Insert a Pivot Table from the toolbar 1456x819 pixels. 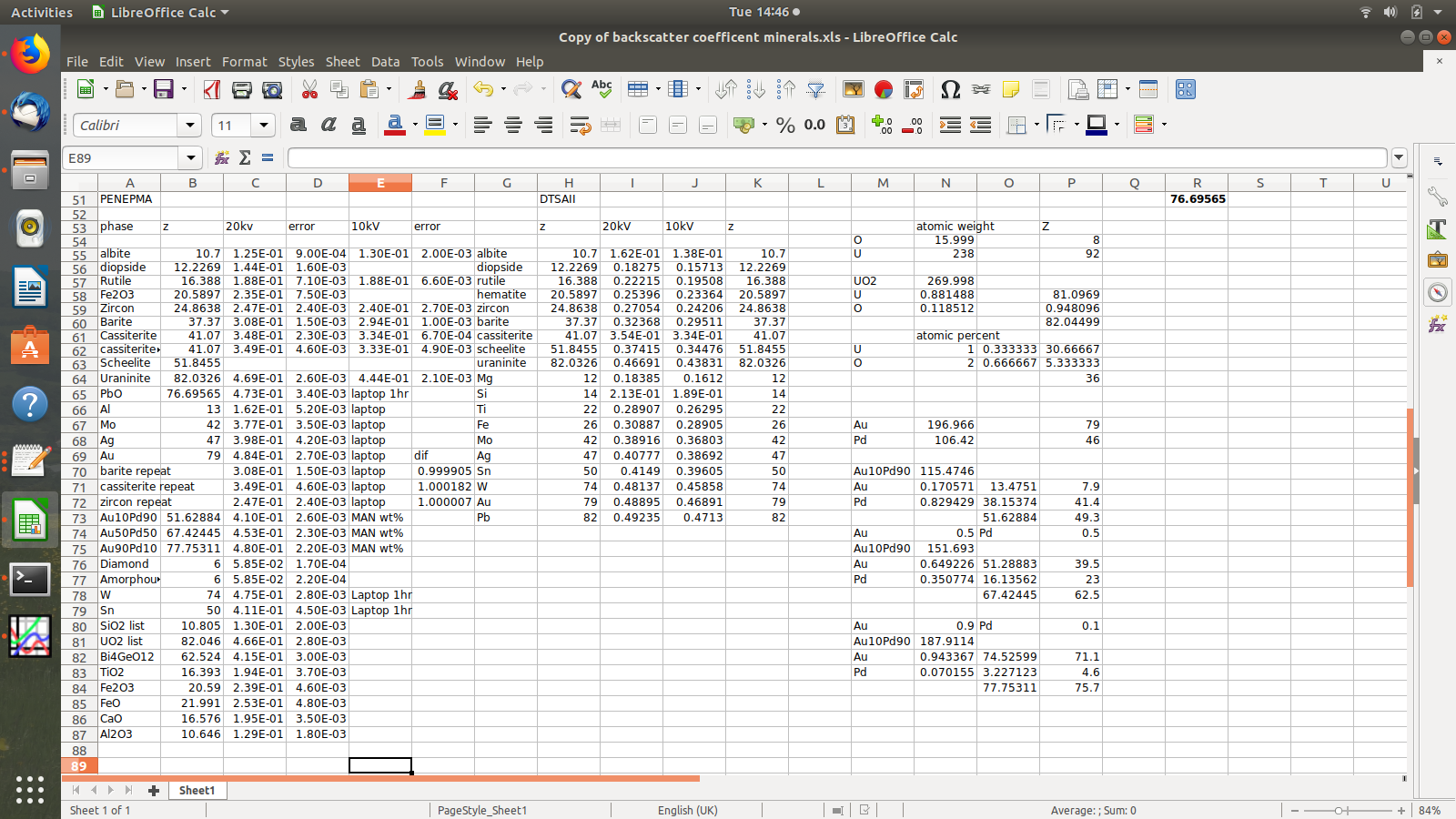click(913, 89)
